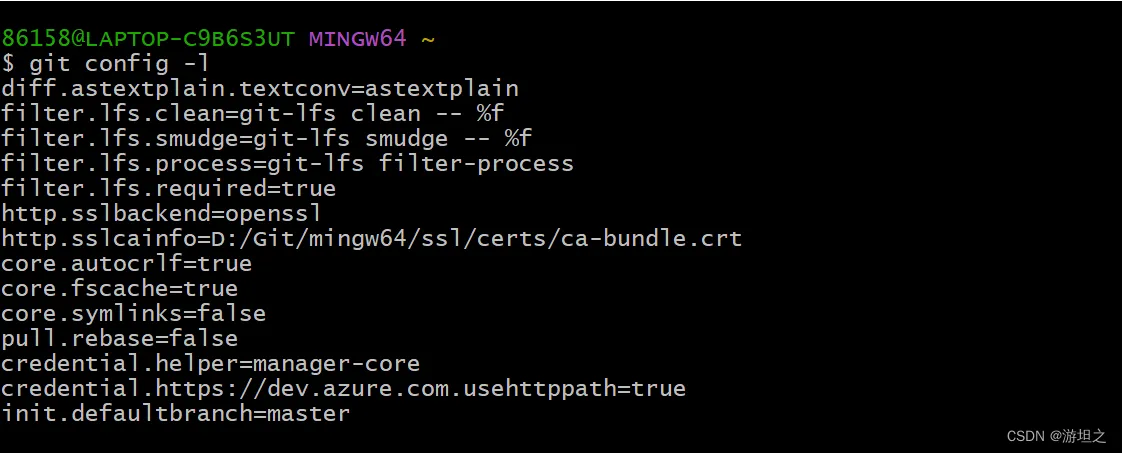This screenshot has height=453, width=1123.
Task: Click the dollar sign prompt symbol
Action: (8, 64)
